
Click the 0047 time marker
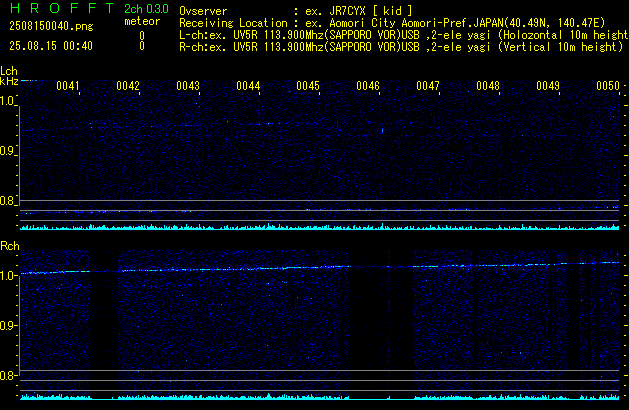coord(428,86)
